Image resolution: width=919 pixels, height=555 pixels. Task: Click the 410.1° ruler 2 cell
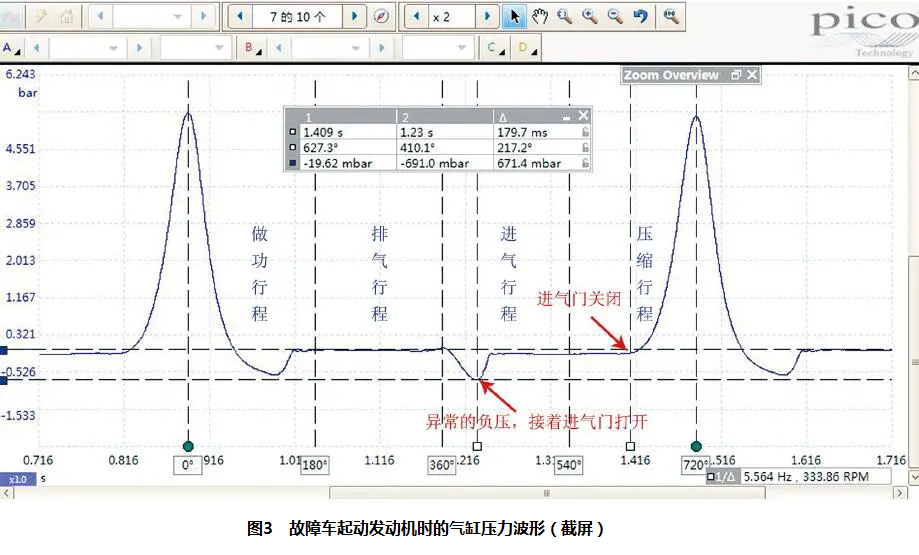coord(445,148)
